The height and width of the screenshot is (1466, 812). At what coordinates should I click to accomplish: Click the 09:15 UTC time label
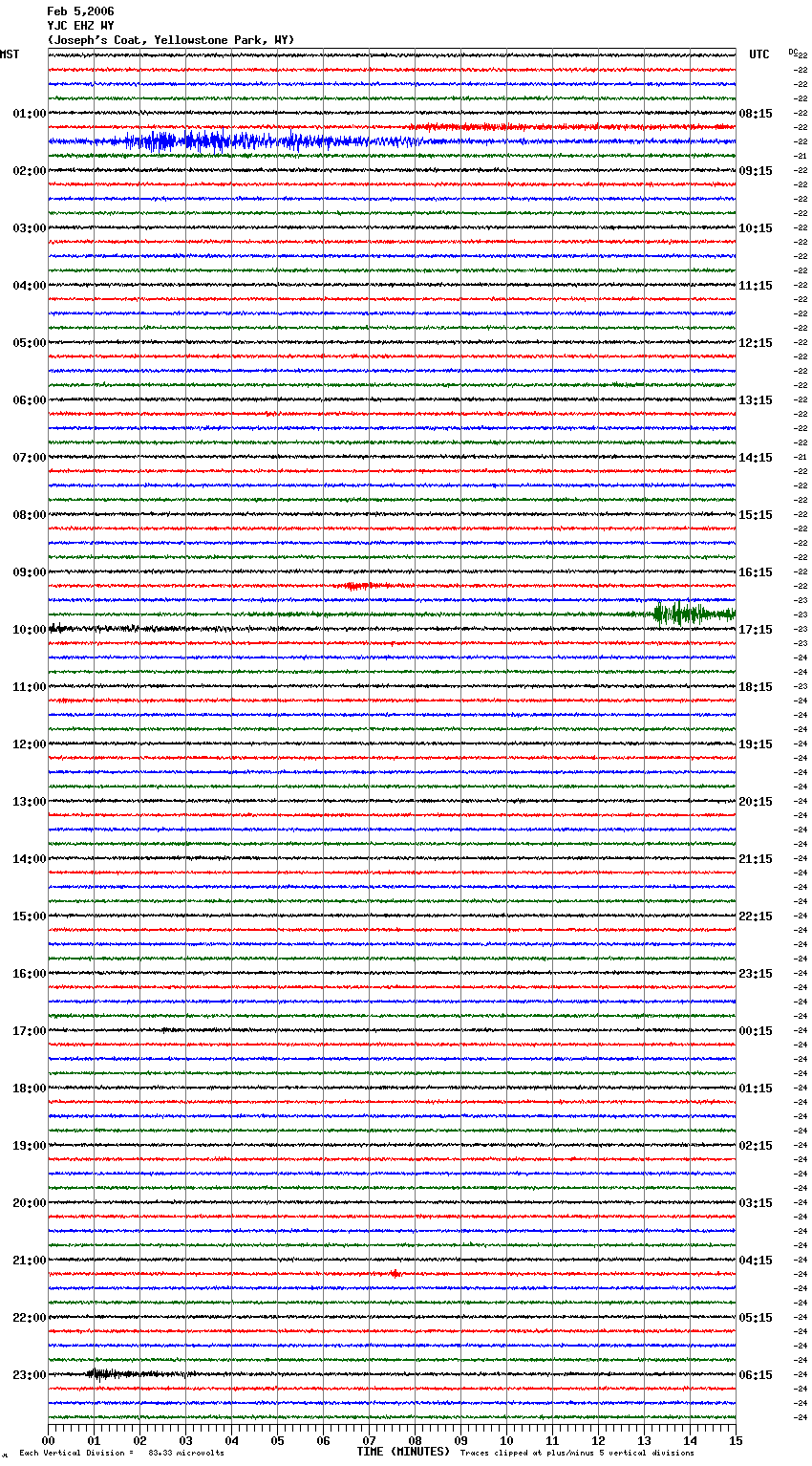click(756, 171)
